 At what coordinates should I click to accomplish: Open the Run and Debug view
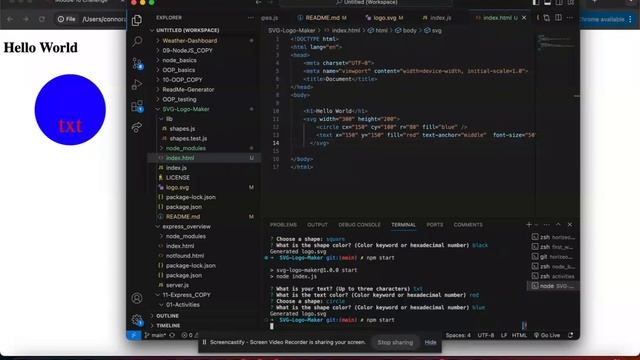pyautogui.click(x=137, y=84)
